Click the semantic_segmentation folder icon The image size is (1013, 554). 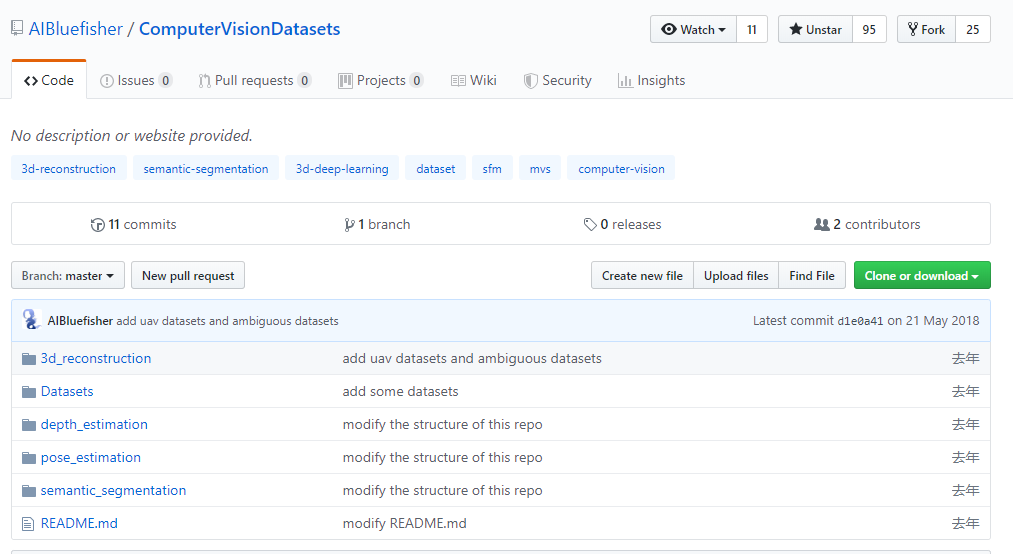[x=28, y=490]
